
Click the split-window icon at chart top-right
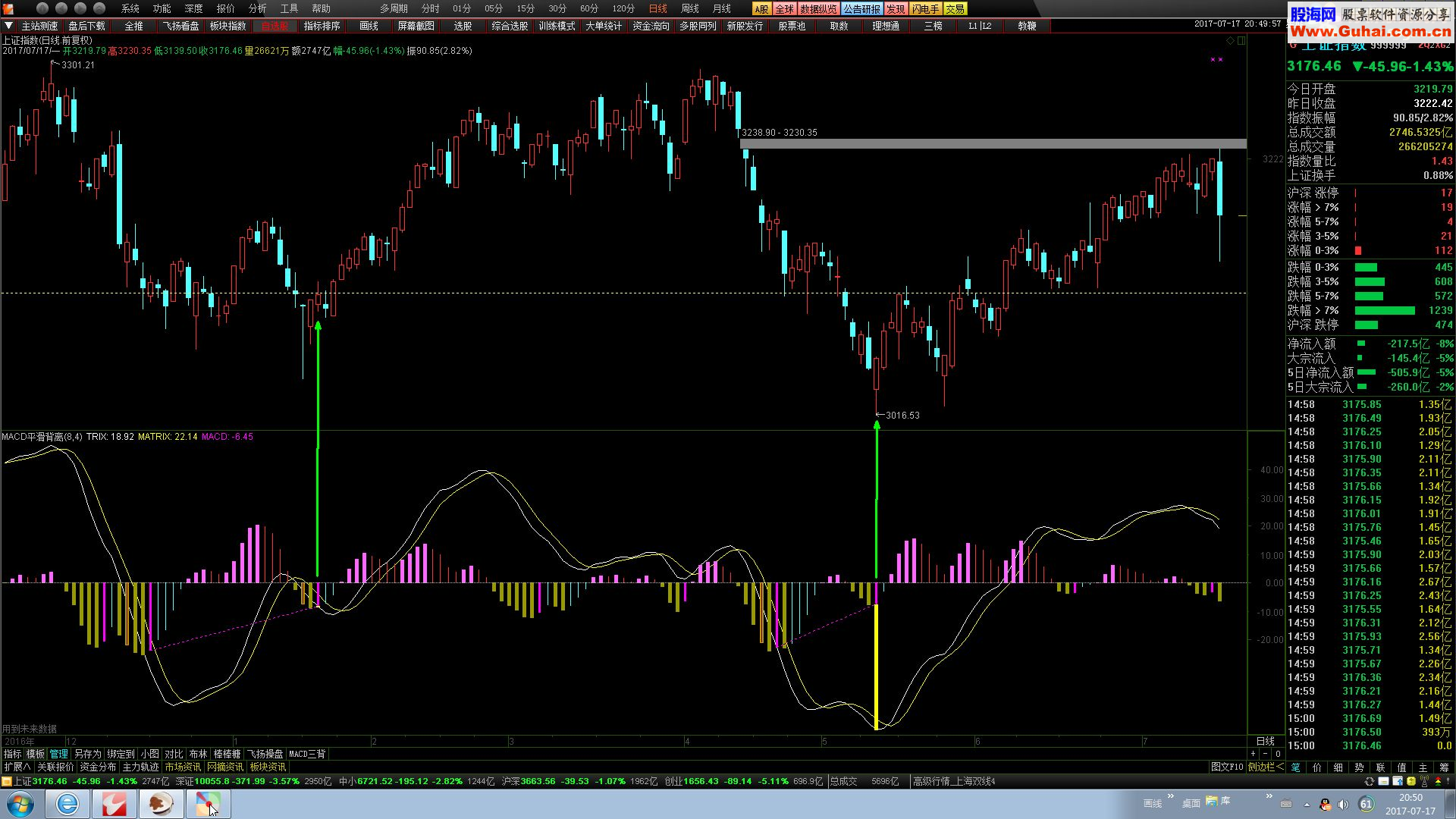click(x=1241, y=40)
